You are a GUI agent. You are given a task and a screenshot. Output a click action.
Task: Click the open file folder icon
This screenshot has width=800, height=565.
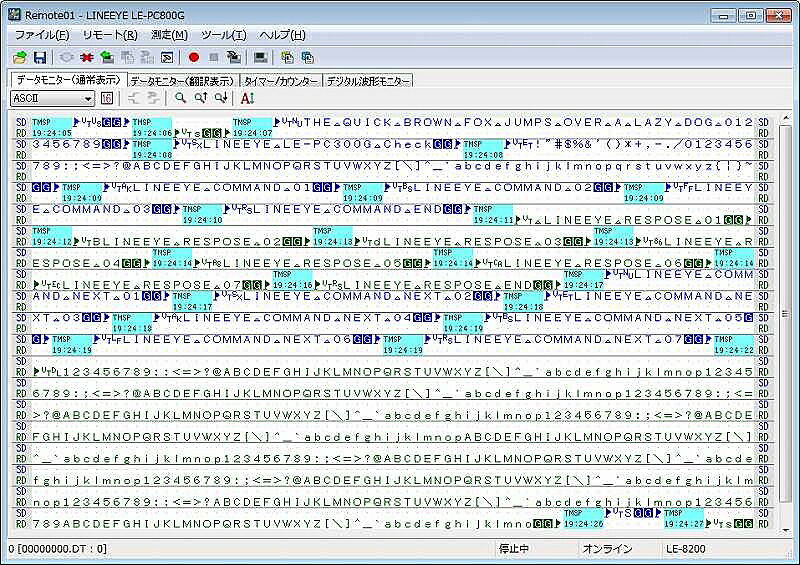tap(20, 57)
